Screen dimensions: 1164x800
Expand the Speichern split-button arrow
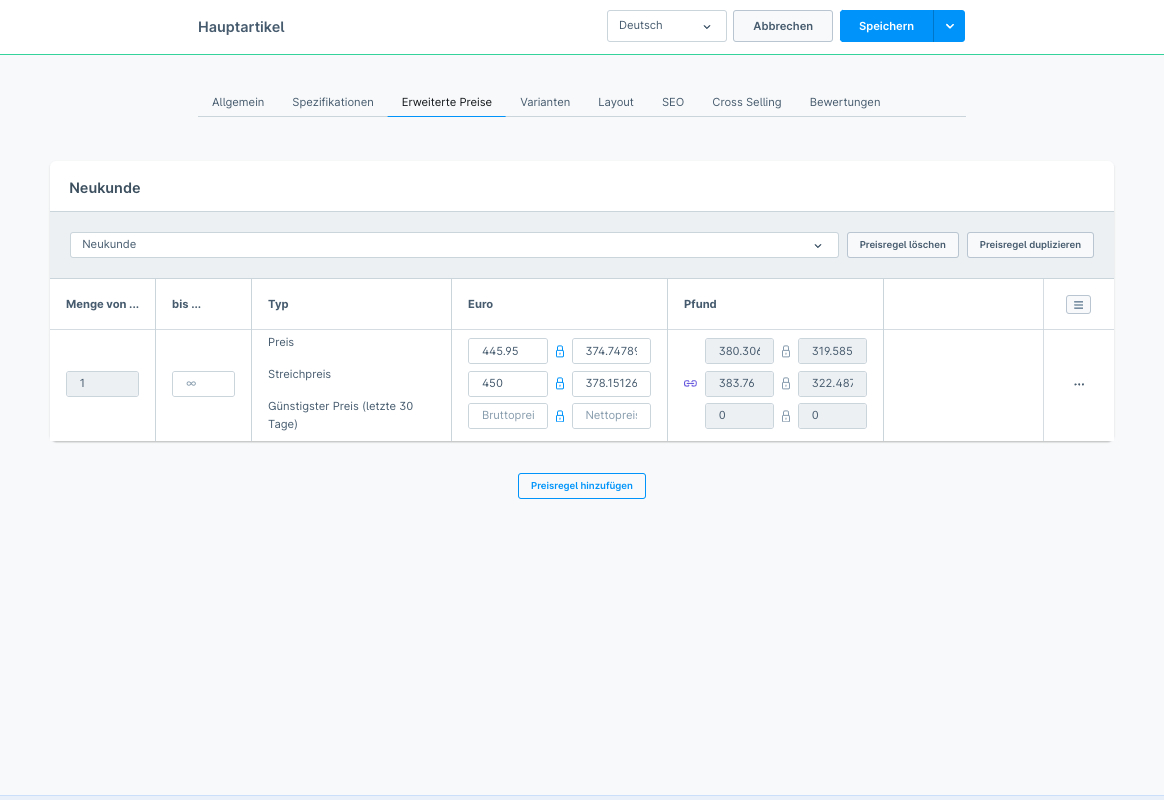click(x=949, y=26)
